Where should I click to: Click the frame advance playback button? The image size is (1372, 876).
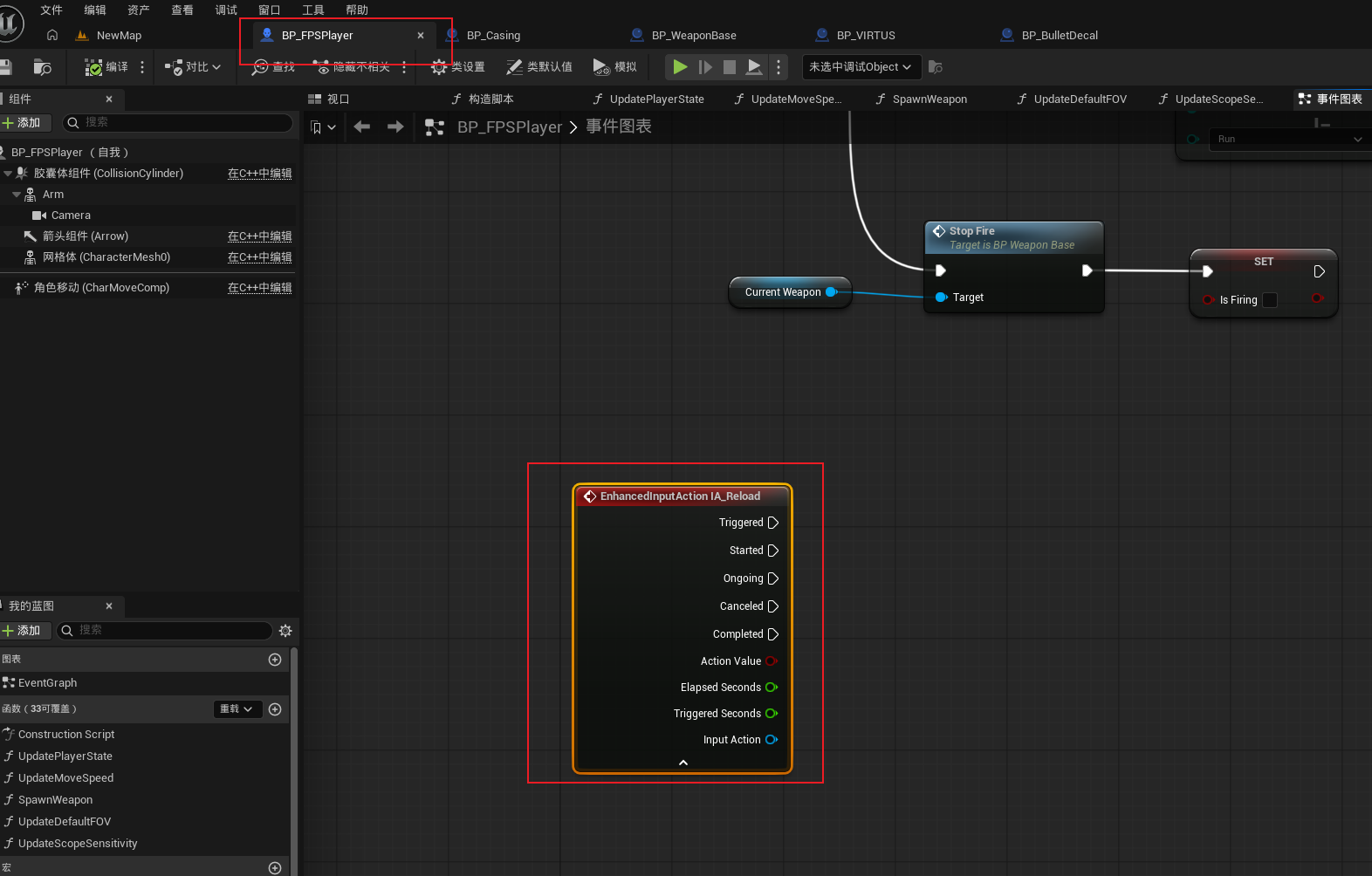(x=705, y=67)
